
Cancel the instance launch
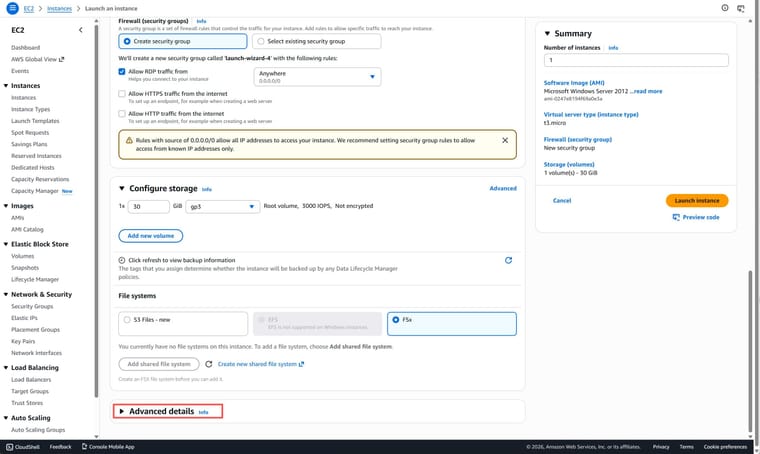562,201
